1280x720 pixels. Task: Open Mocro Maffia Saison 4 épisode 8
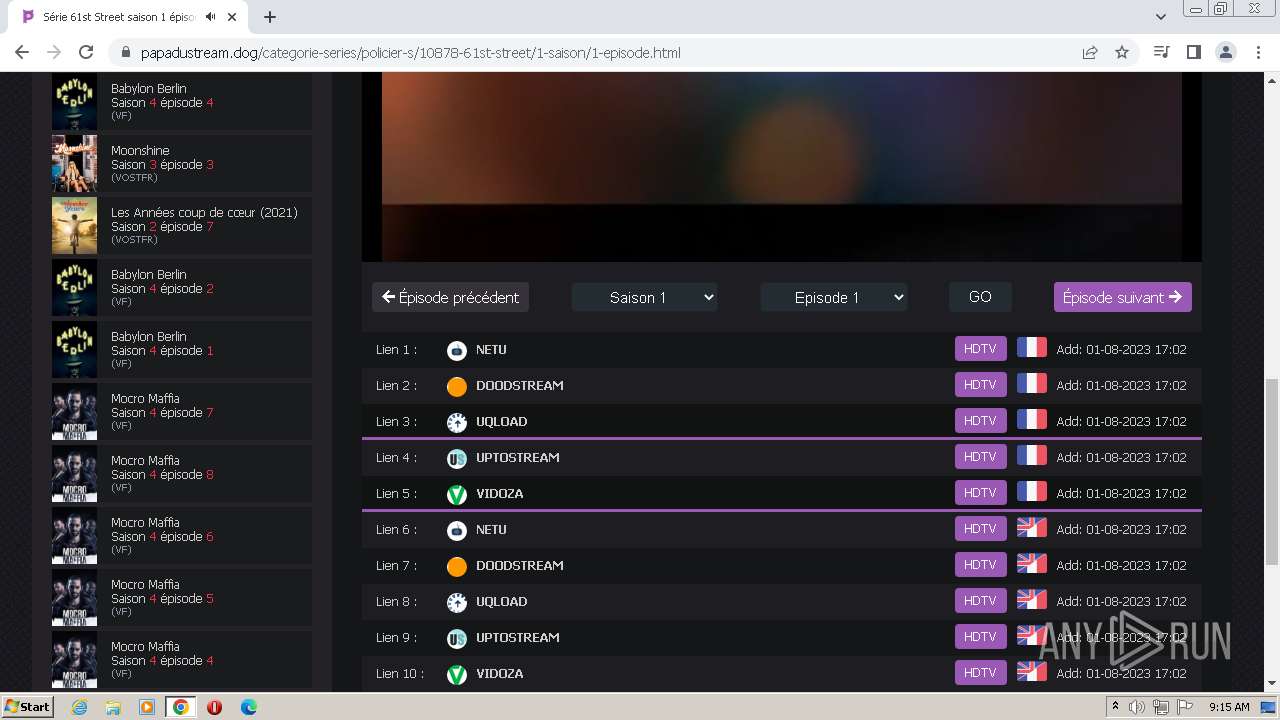[182, 473]
